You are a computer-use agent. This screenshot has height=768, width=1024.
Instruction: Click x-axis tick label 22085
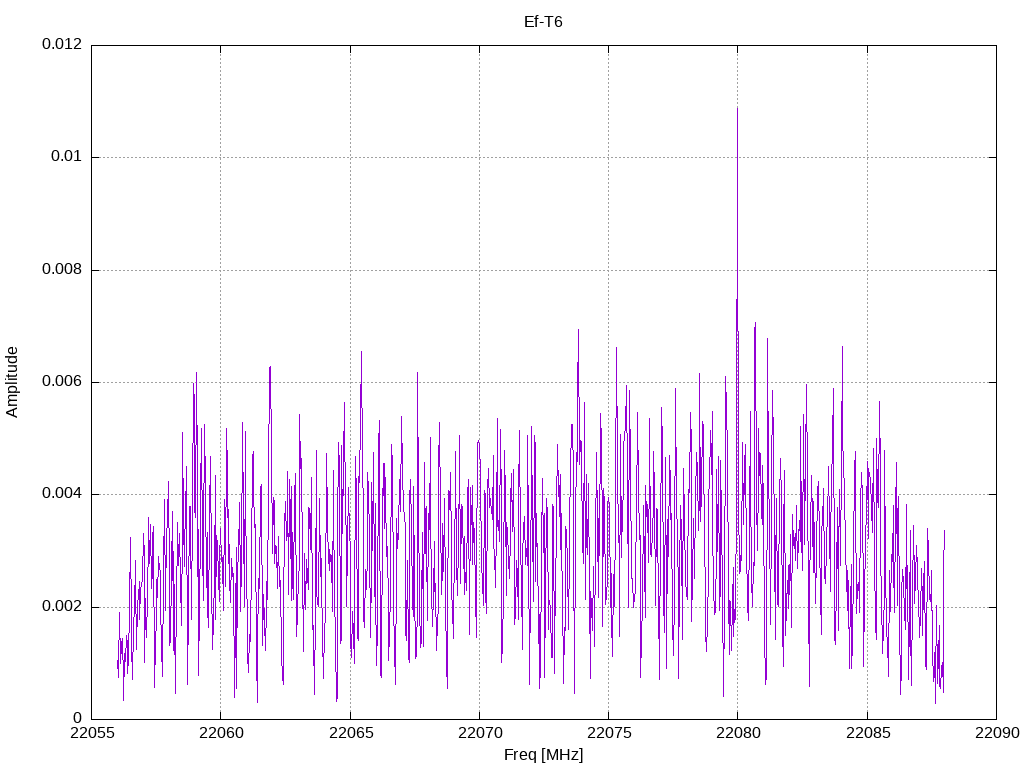(x=867, y=733)
